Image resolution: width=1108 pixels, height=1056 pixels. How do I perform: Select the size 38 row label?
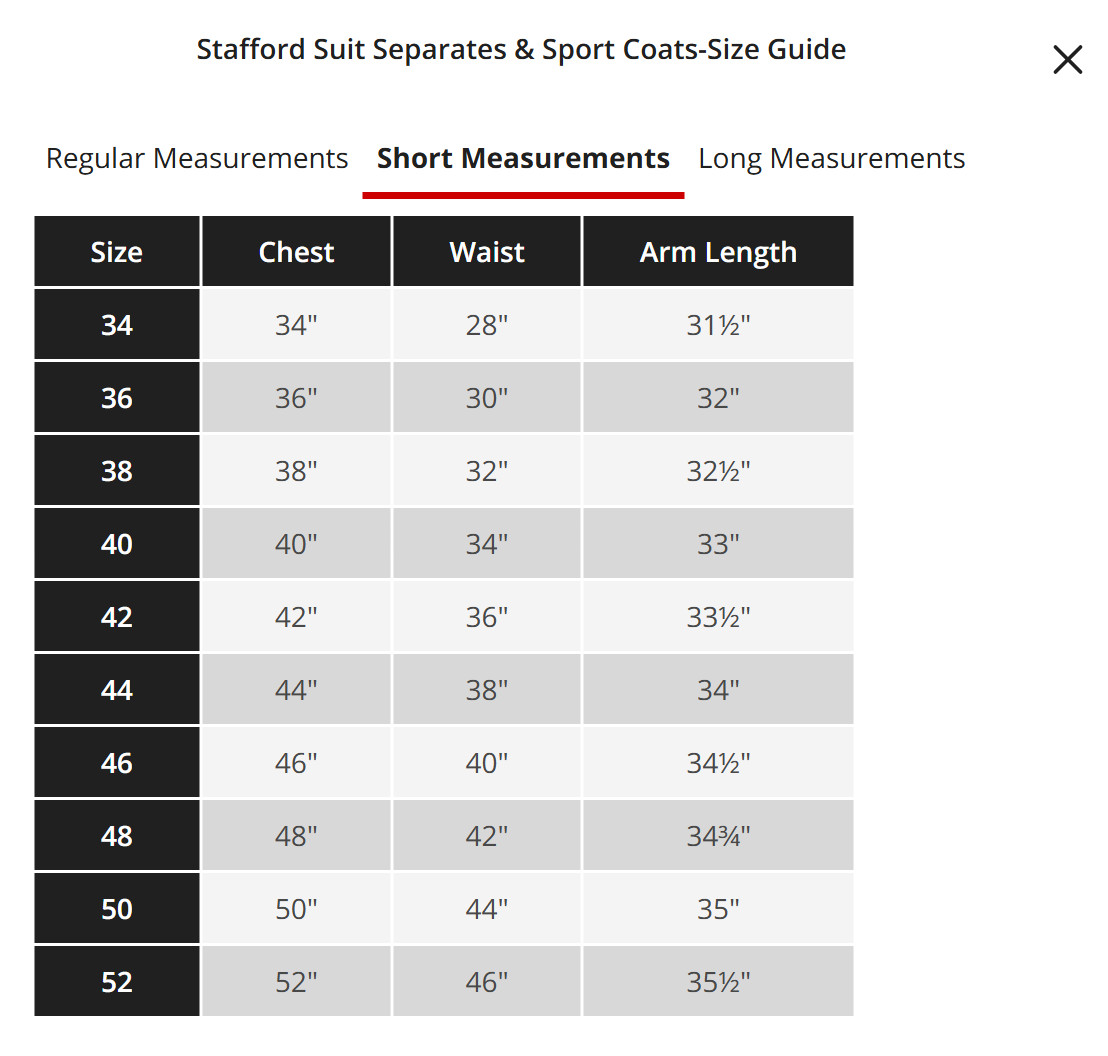pyautogui.click(x=117, y=471)
